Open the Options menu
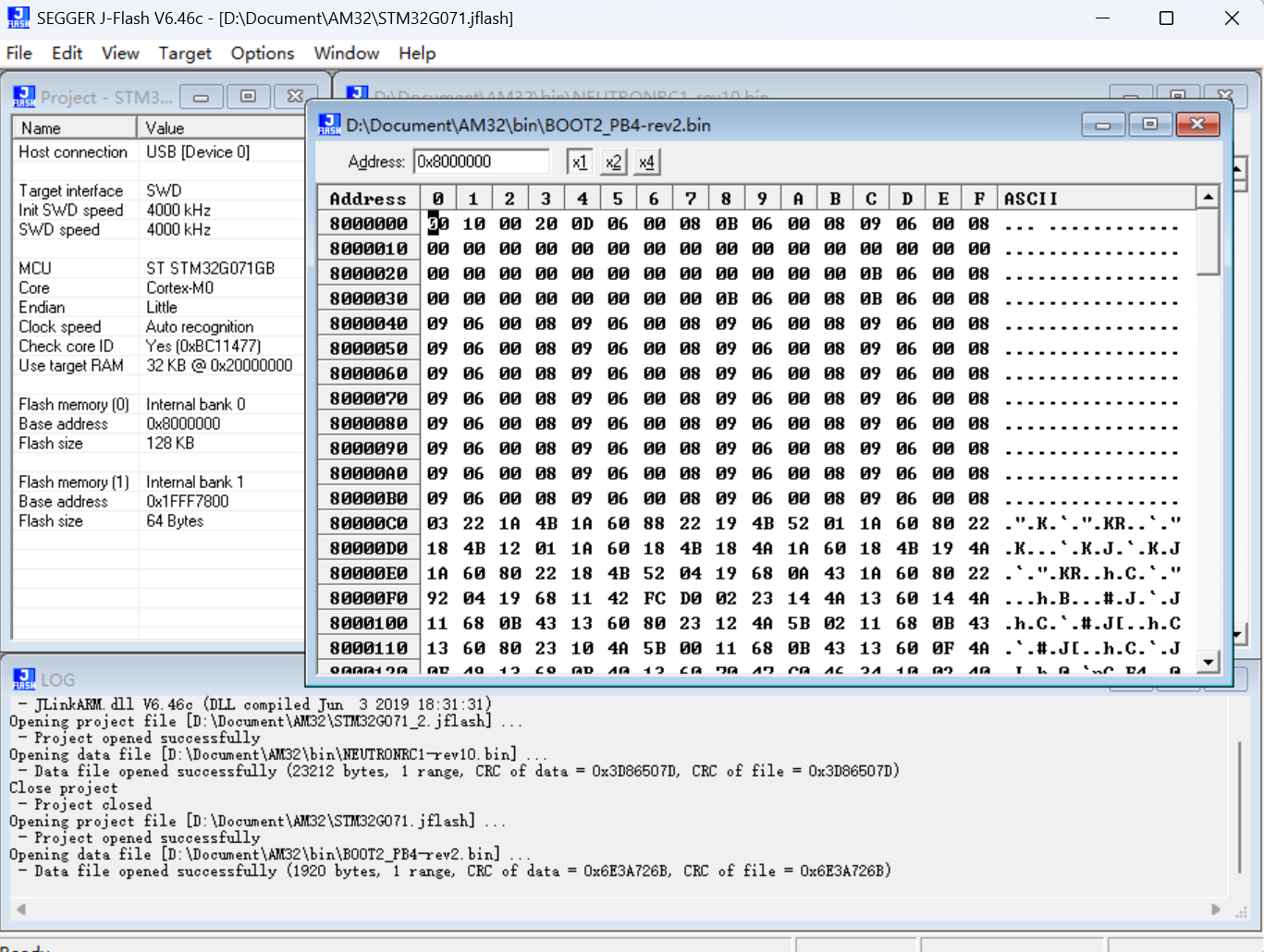This screenshot has height=952, width=1264. pos(263,54)
